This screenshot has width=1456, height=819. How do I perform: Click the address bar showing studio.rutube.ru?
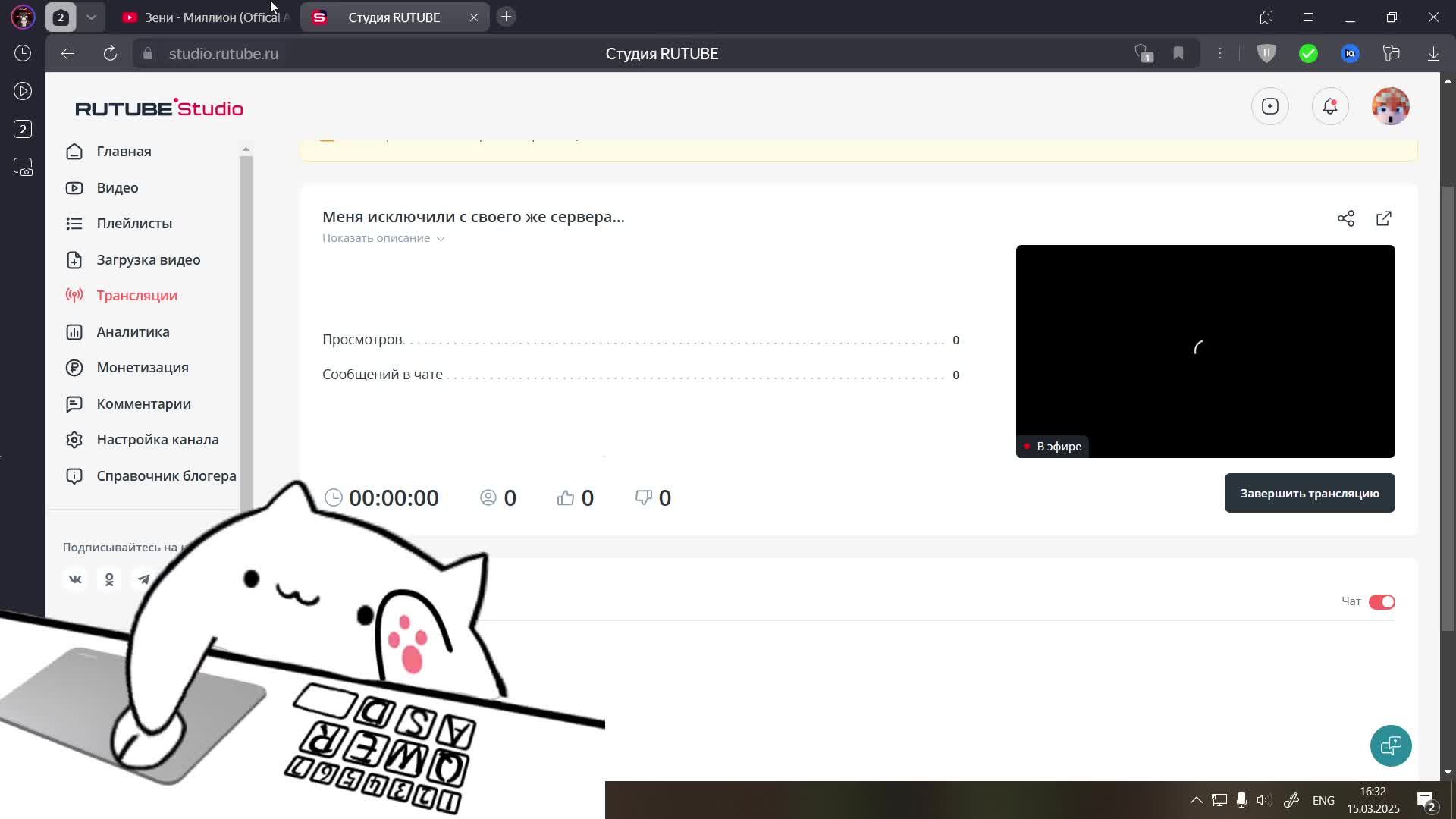(x=222, y=53)
